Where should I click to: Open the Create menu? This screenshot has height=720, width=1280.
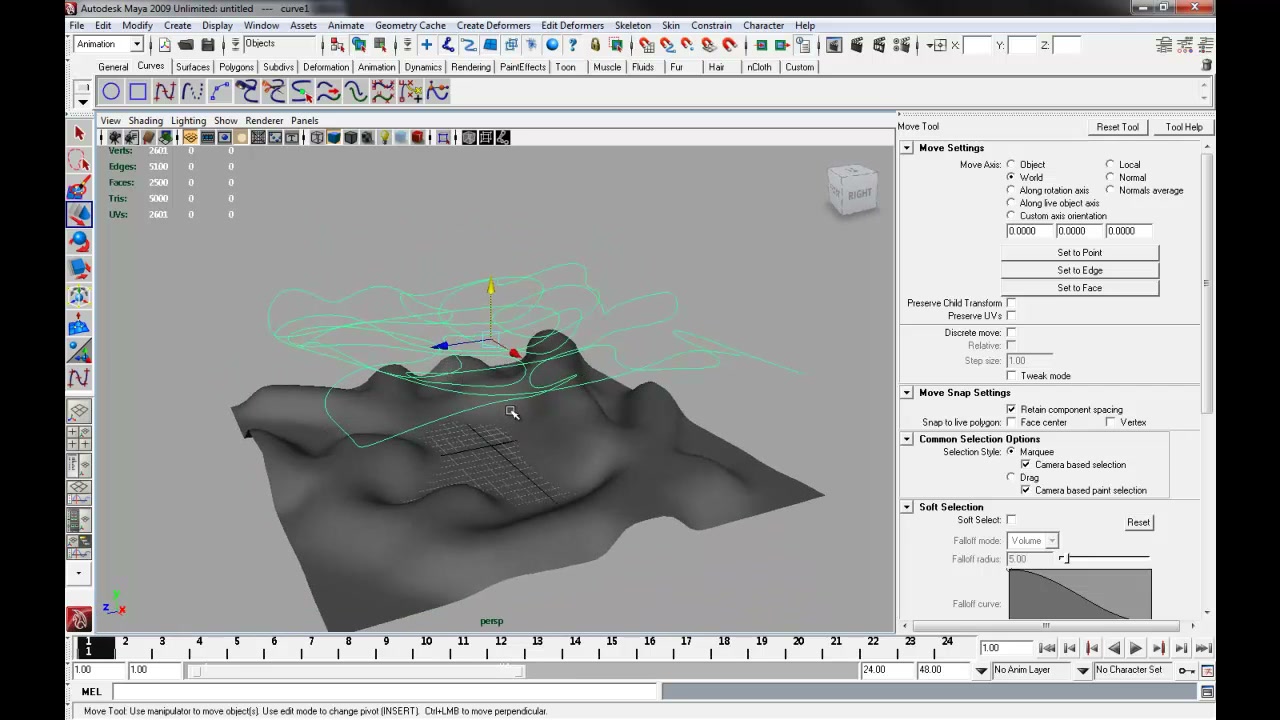[x=177, y=25]
